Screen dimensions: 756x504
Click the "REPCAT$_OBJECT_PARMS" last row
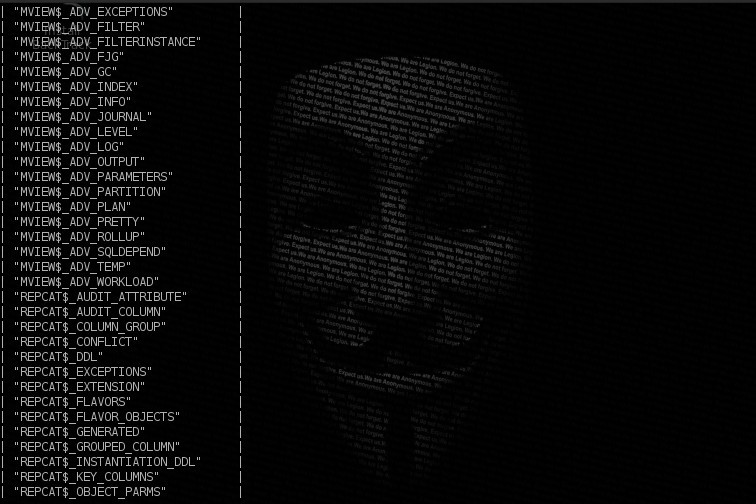coord(90,491)
